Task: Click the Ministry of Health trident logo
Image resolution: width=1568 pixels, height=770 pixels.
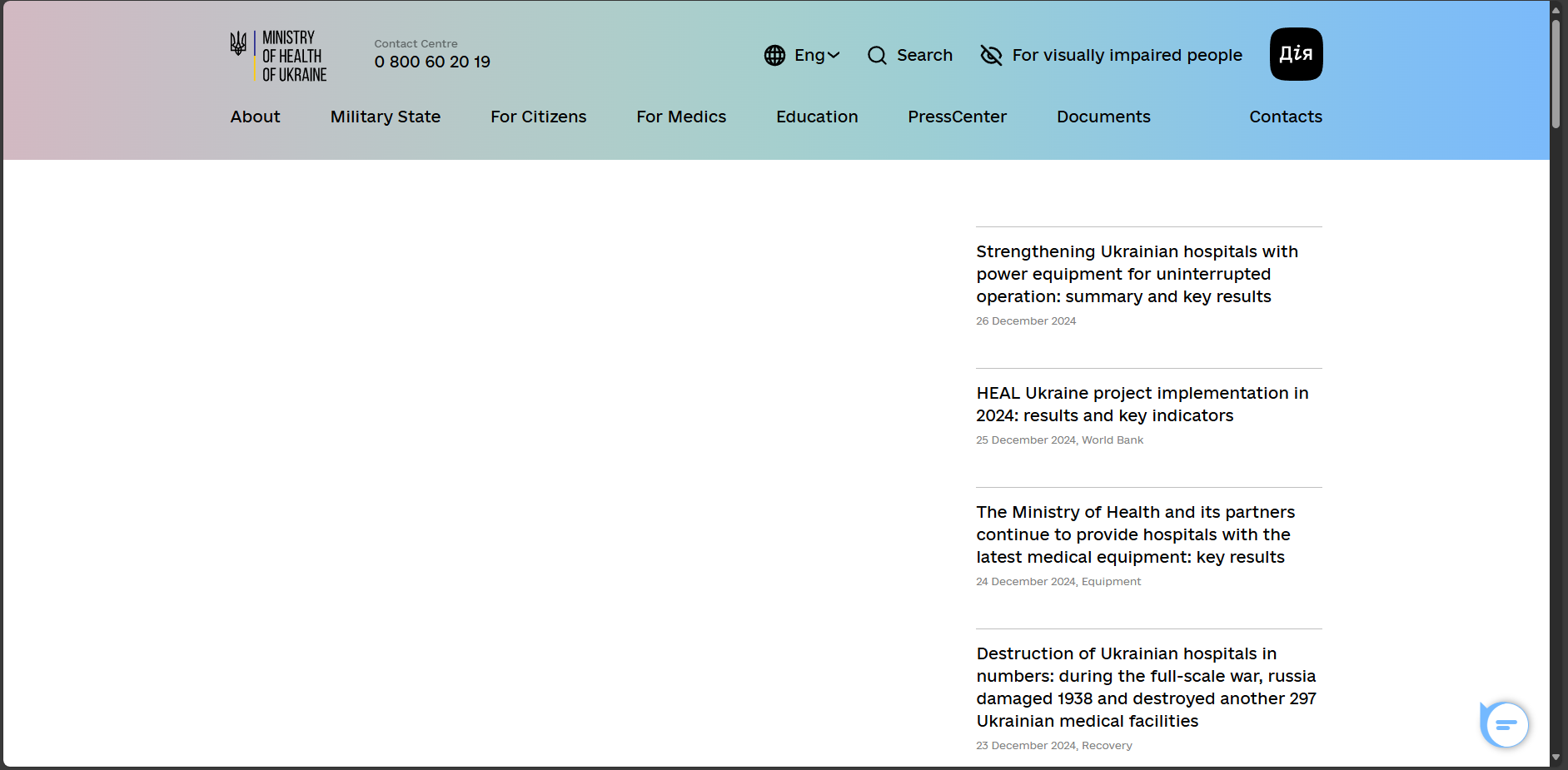Action: pos(238,45)
